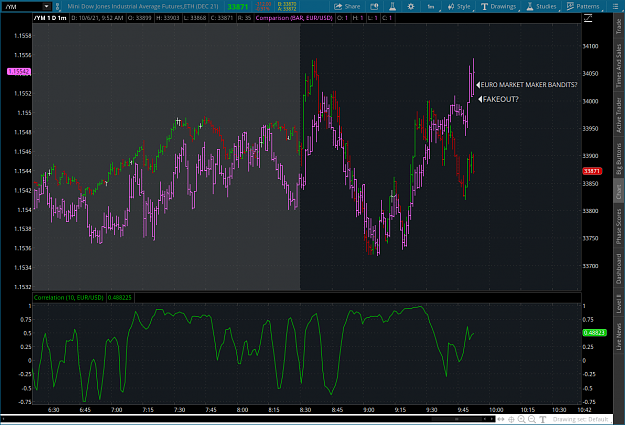Screen dimensions: 625x425
Task: Open the Level II sidebar tab
Action: (x=619, y=304)
